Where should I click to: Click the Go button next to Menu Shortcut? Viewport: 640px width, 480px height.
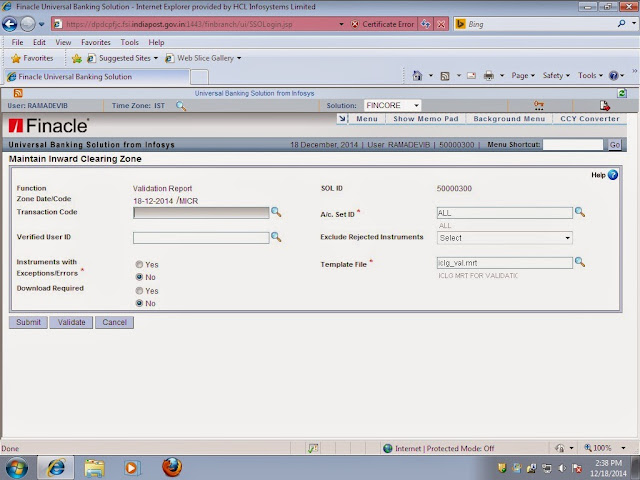pos(615,145)
